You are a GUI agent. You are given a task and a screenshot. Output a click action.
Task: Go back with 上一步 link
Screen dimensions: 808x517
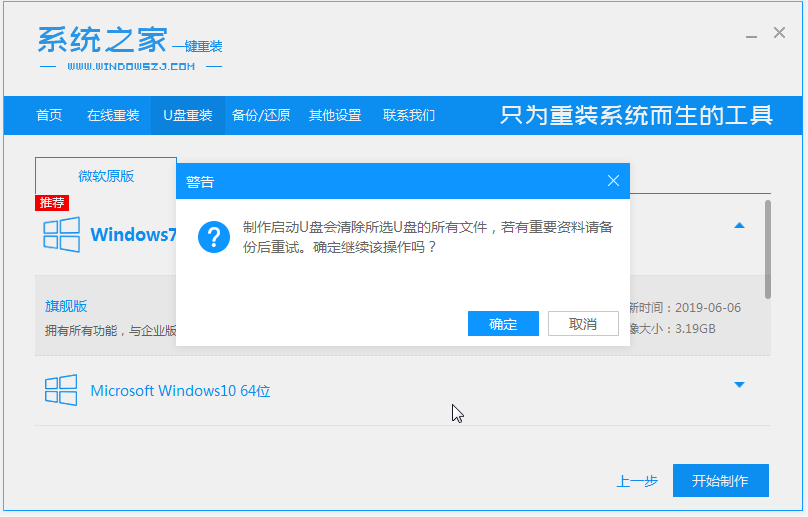click(x=637, y=481)
